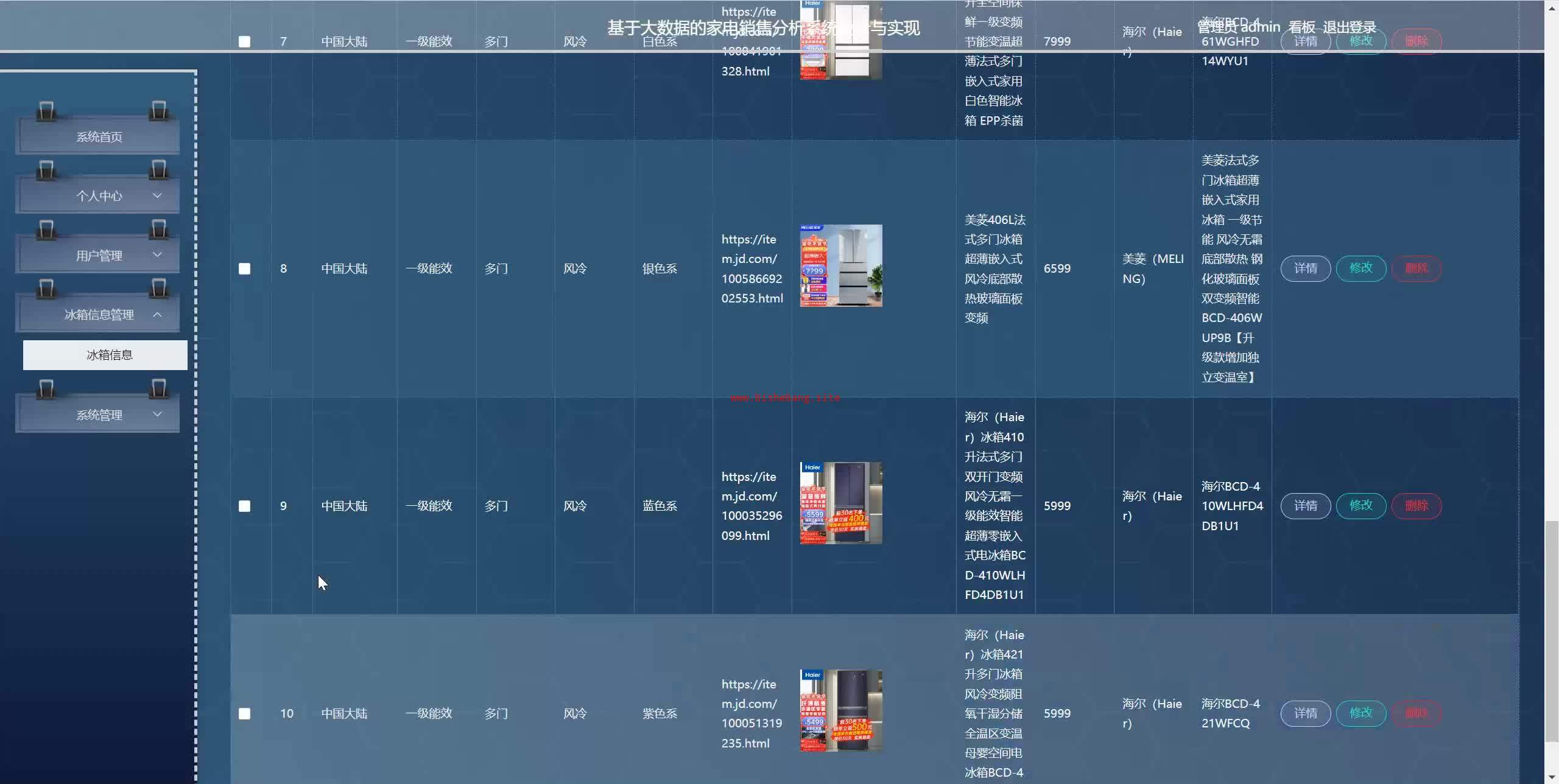Click 详情 button for row 8
This screenshot has height=784, width=1559.
click(1305, 268)
